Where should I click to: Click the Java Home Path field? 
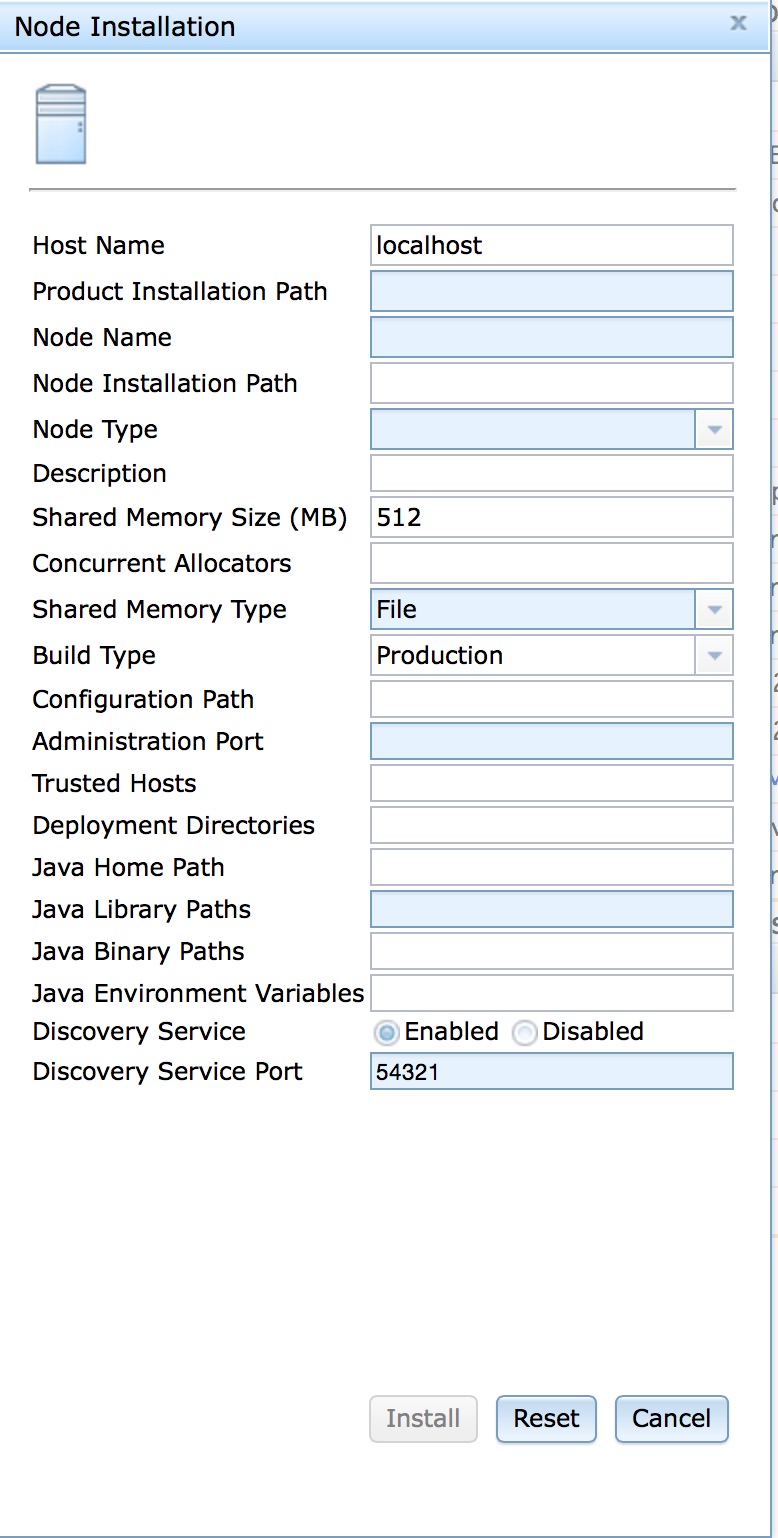[551, 867]
